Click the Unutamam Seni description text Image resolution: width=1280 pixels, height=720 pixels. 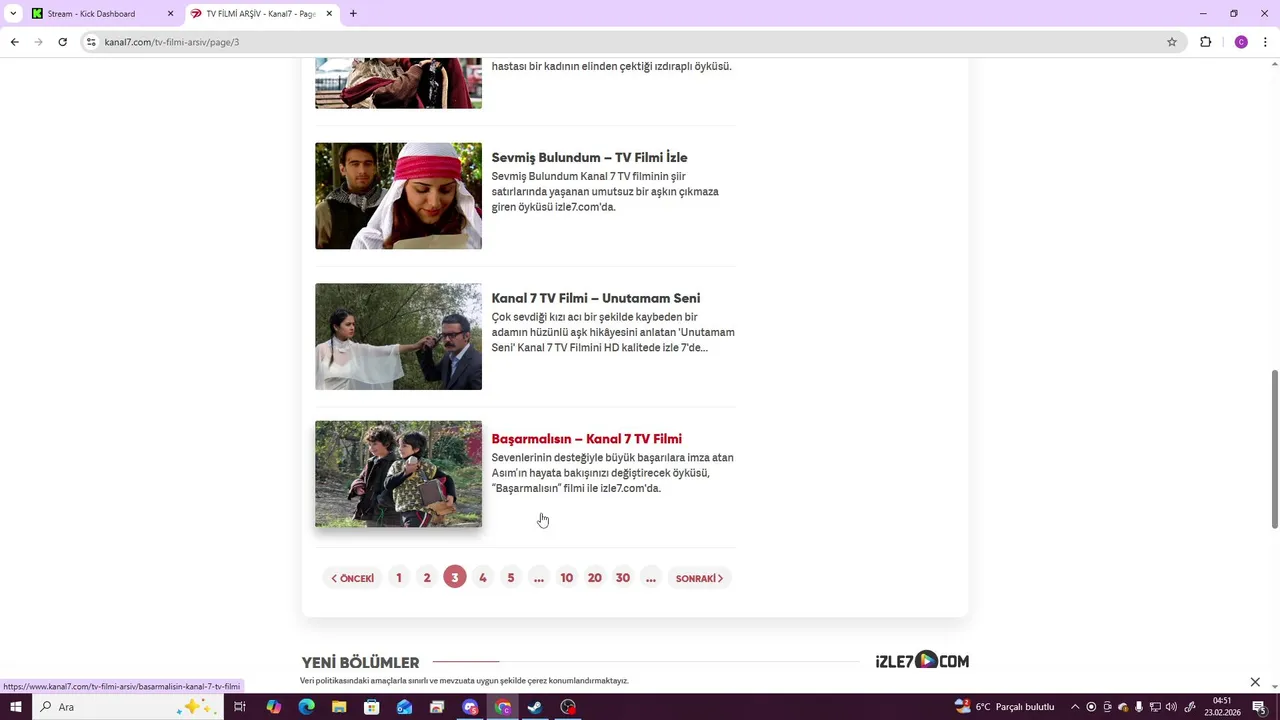coord(613,333)
